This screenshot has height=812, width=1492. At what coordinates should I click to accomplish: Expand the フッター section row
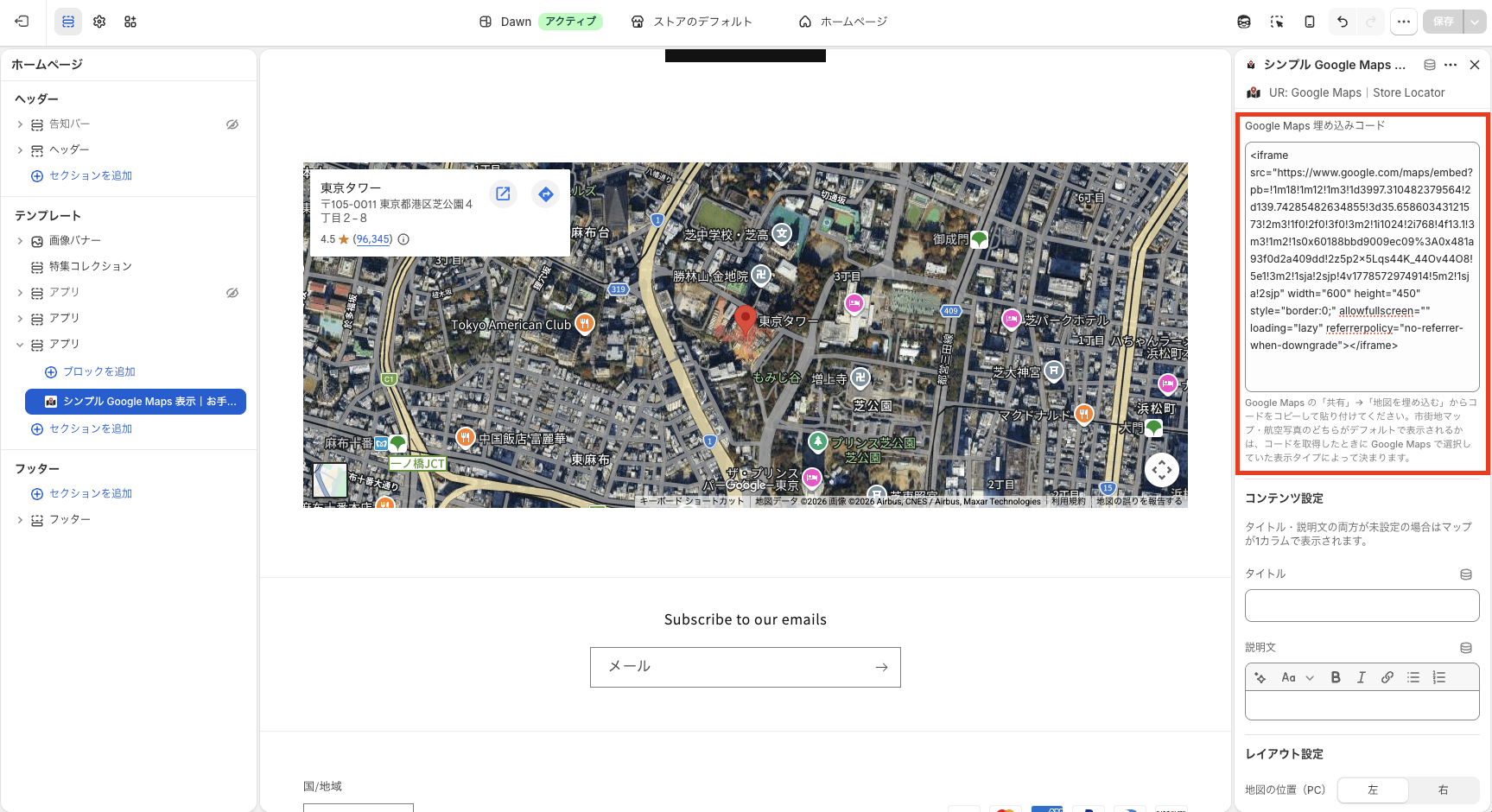click(20, 520)
